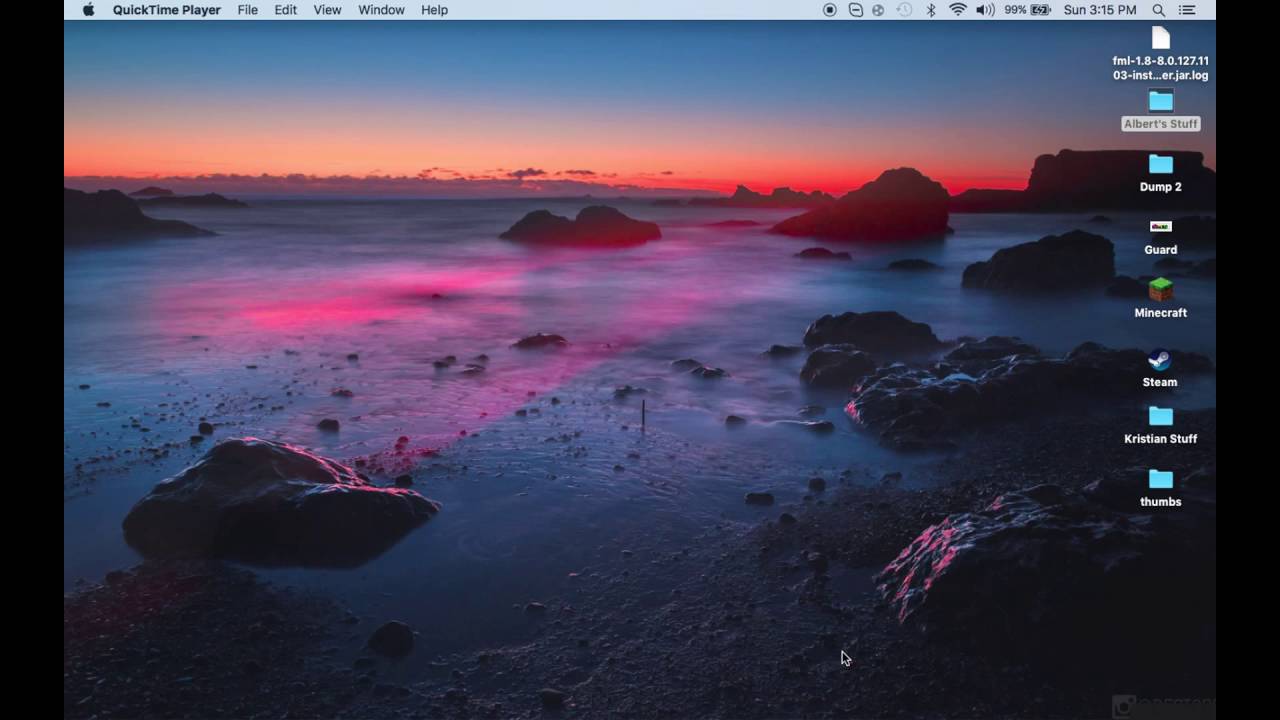Screen dimensions: 1280x720
Task: Open the Time Machine status icon
Action: coord(904,10)
